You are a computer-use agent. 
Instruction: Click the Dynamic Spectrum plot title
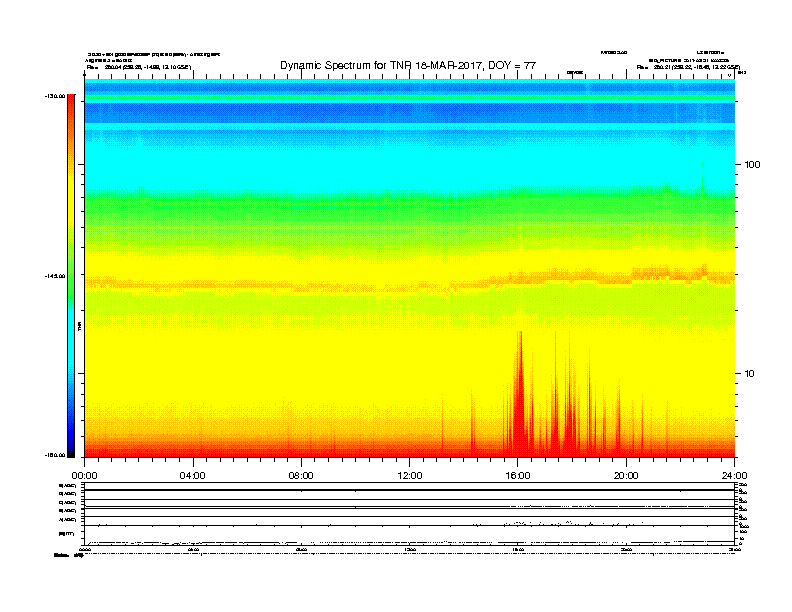(x=408, y=65)
